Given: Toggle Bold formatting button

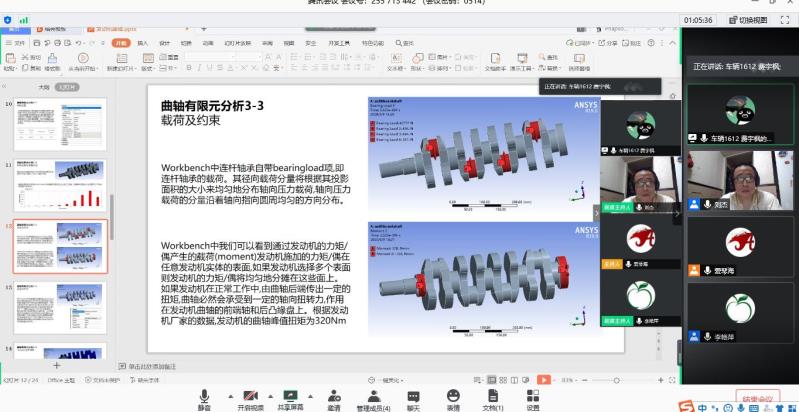Looking at the screenshot, I should click(189, 68).
